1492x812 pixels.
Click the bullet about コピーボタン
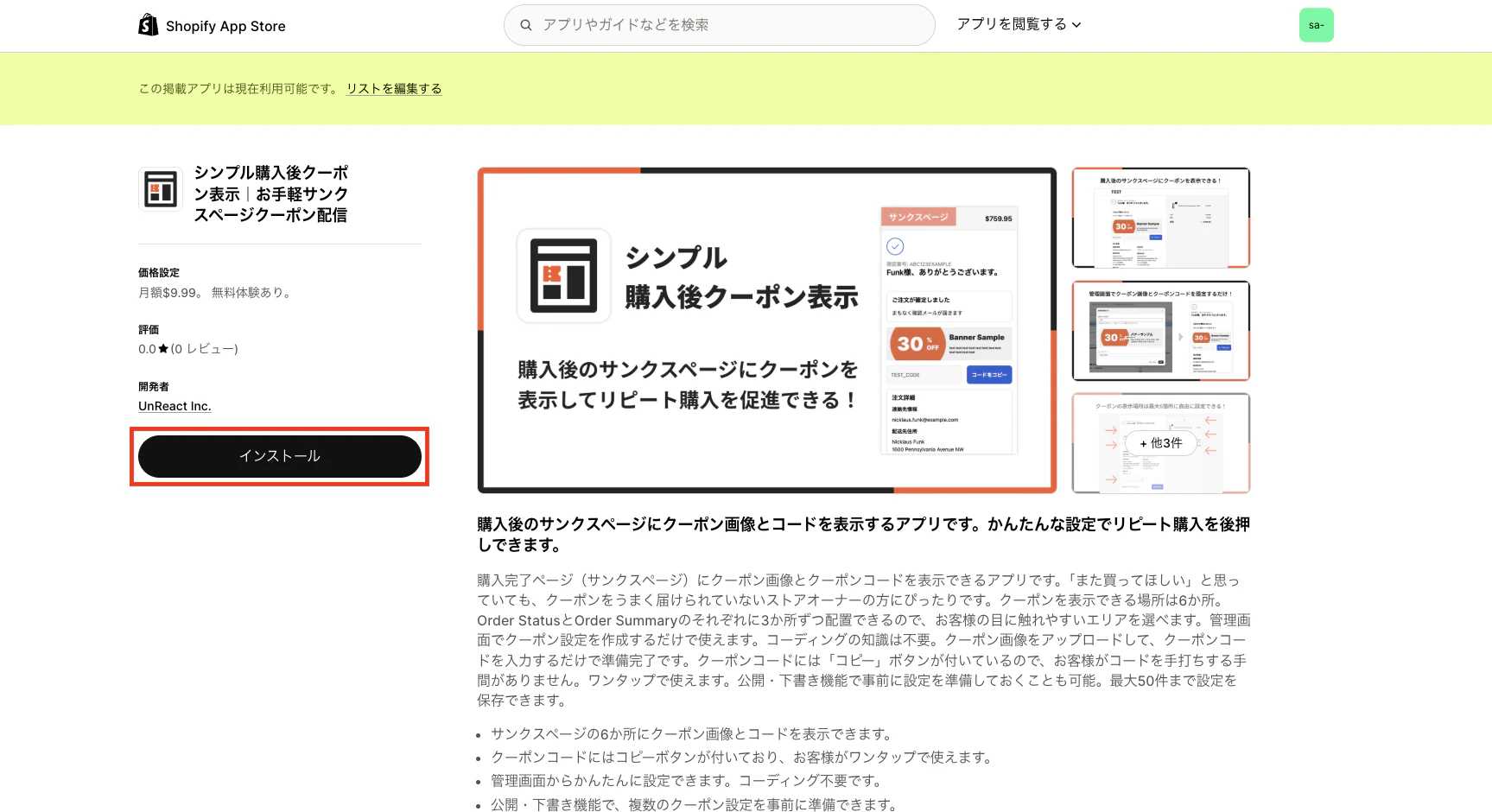pos(743,757)
